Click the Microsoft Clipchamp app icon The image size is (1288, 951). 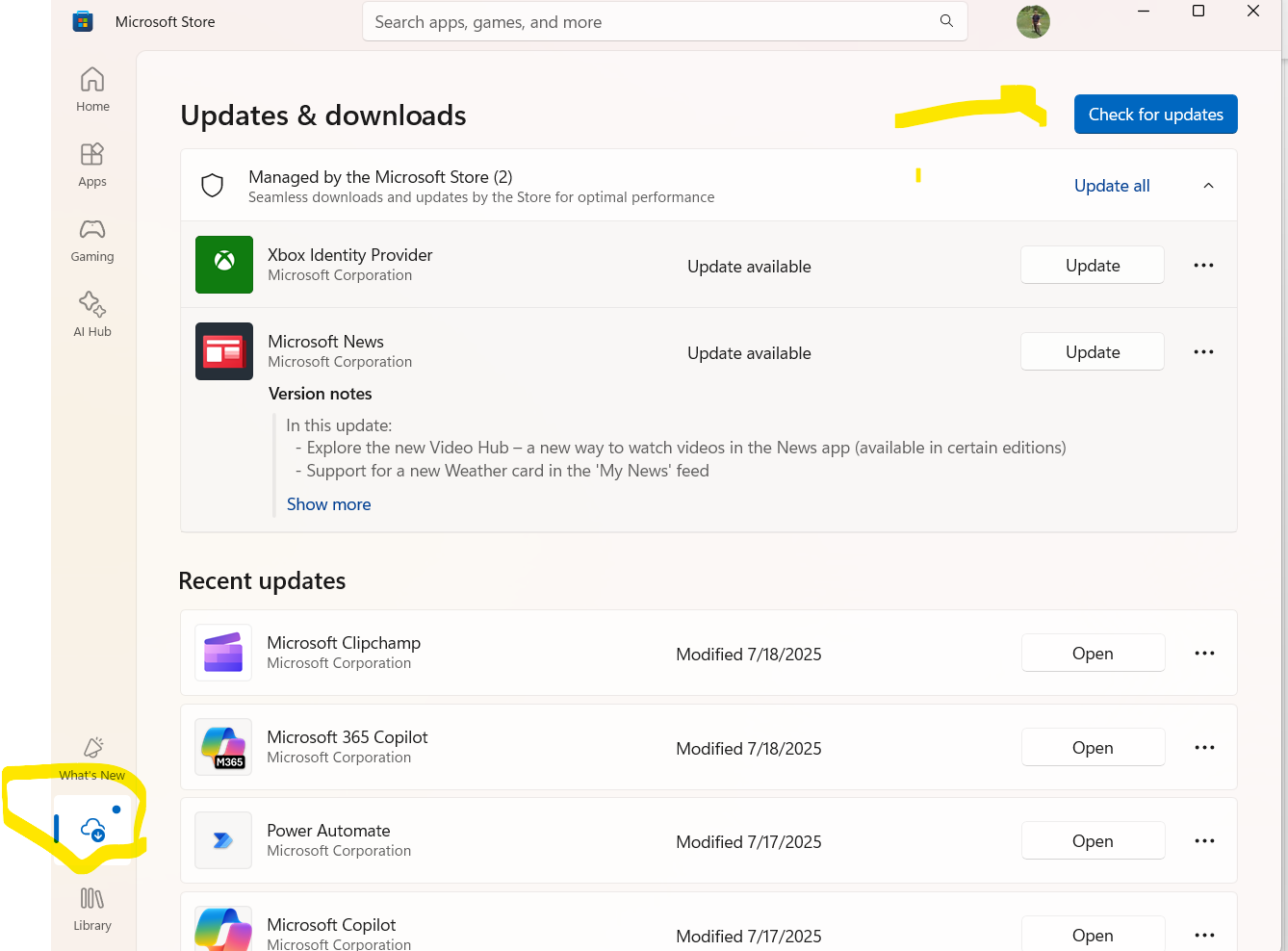tap(223, 653)
